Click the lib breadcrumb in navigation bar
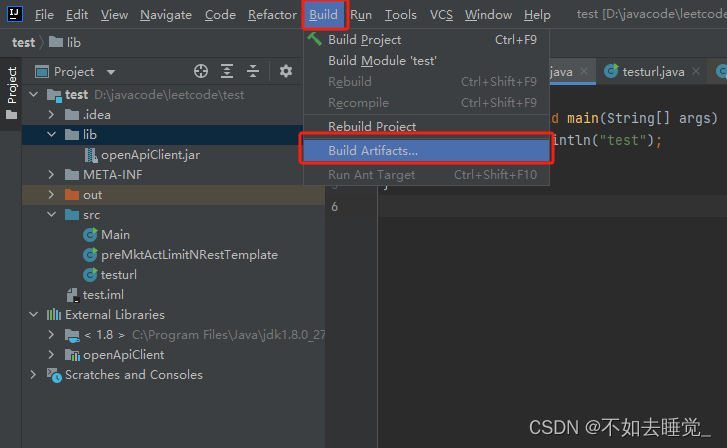Viewport: 727px width, 448px height. [x=65, y=43]
